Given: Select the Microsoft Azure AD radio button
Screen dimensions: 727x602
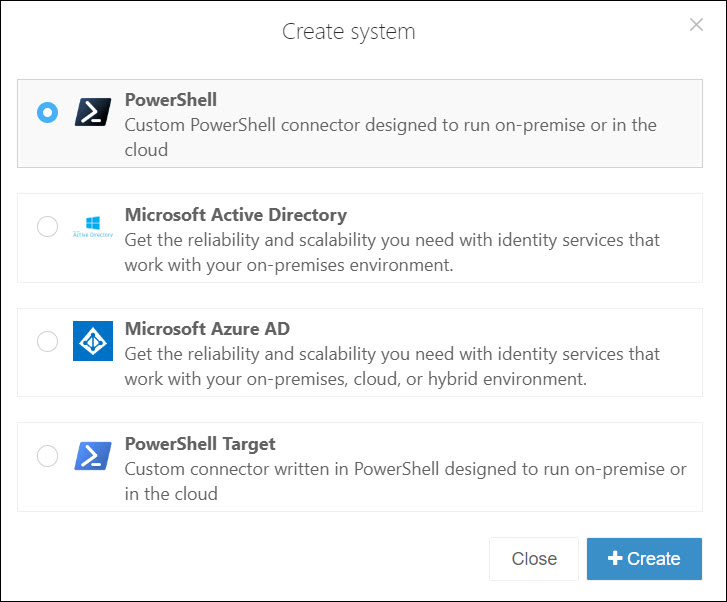Looking at the screenshot, I should point(47,341).
